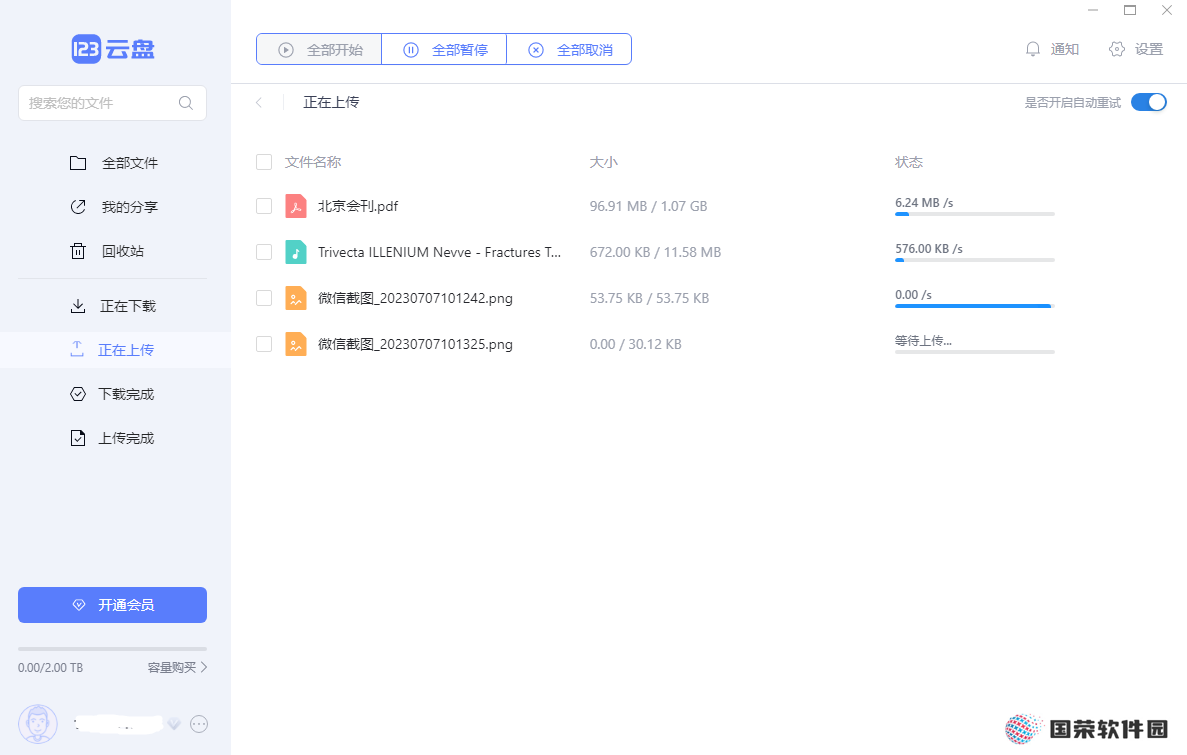Click the play icon in 全部开始
The height and width of the screenshot is (755, 1187).
coord(285,50)
